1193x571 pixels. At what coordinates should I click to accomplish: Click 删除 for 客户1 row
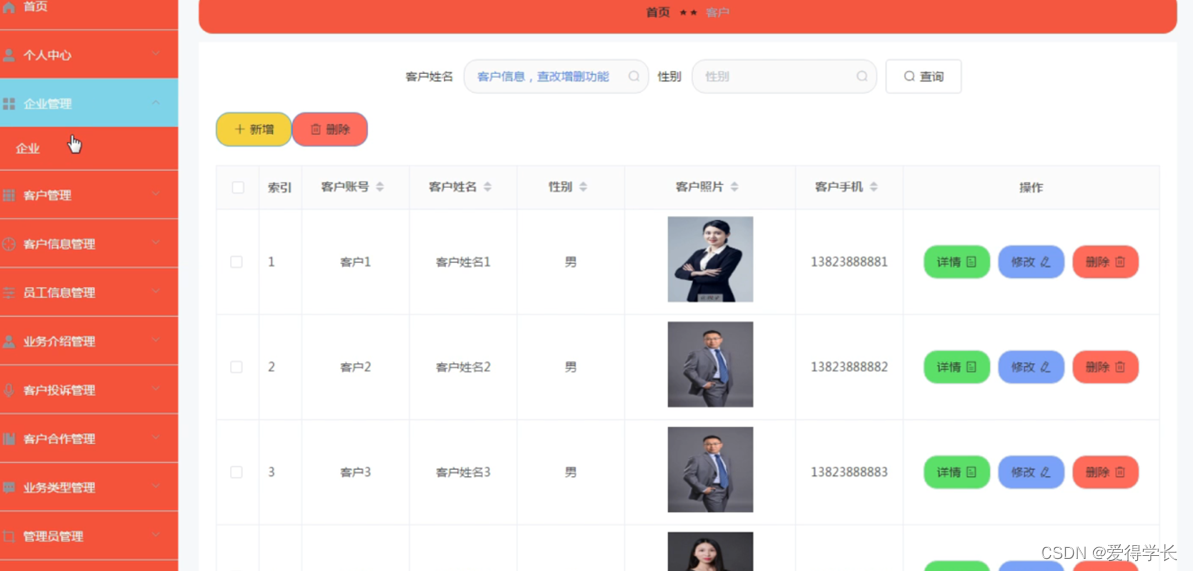point(1106,262)
